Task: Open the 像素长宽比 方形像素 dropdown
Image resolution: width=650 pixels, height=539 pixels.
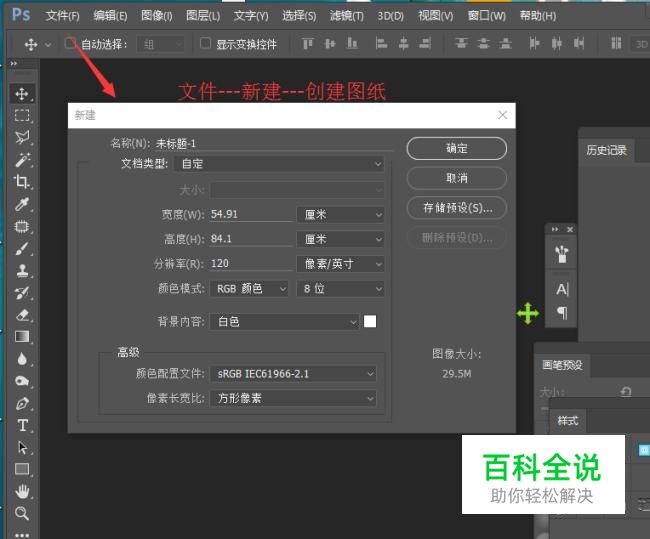Action: pos(293,398)
